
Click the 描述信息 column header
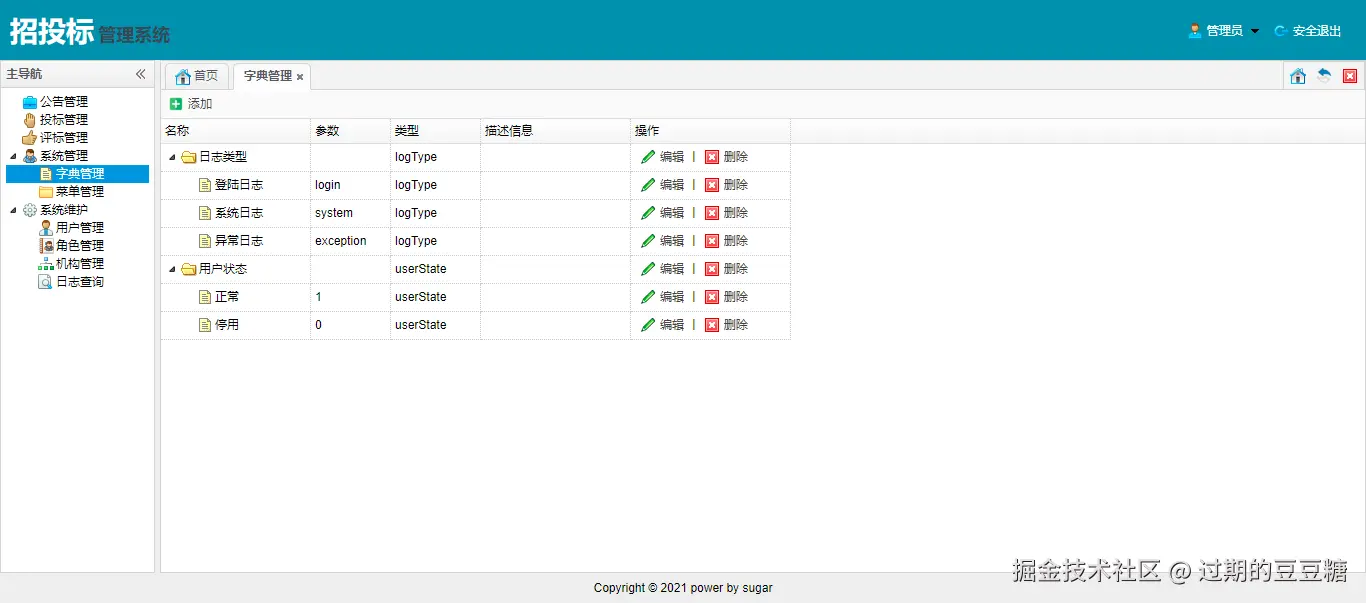(x=556, y=131)
